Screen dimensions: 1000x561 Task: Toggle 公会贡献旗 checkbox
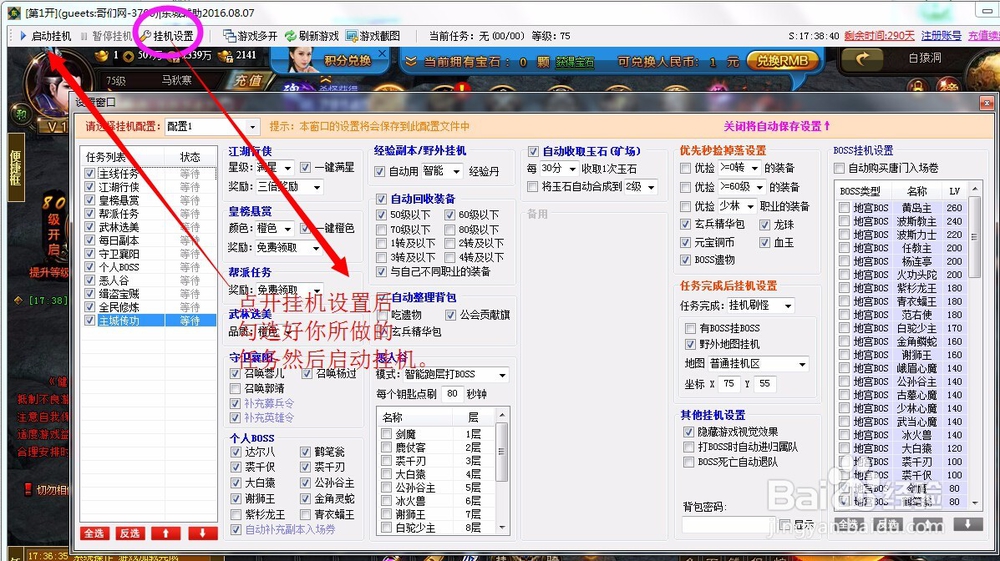450,315
